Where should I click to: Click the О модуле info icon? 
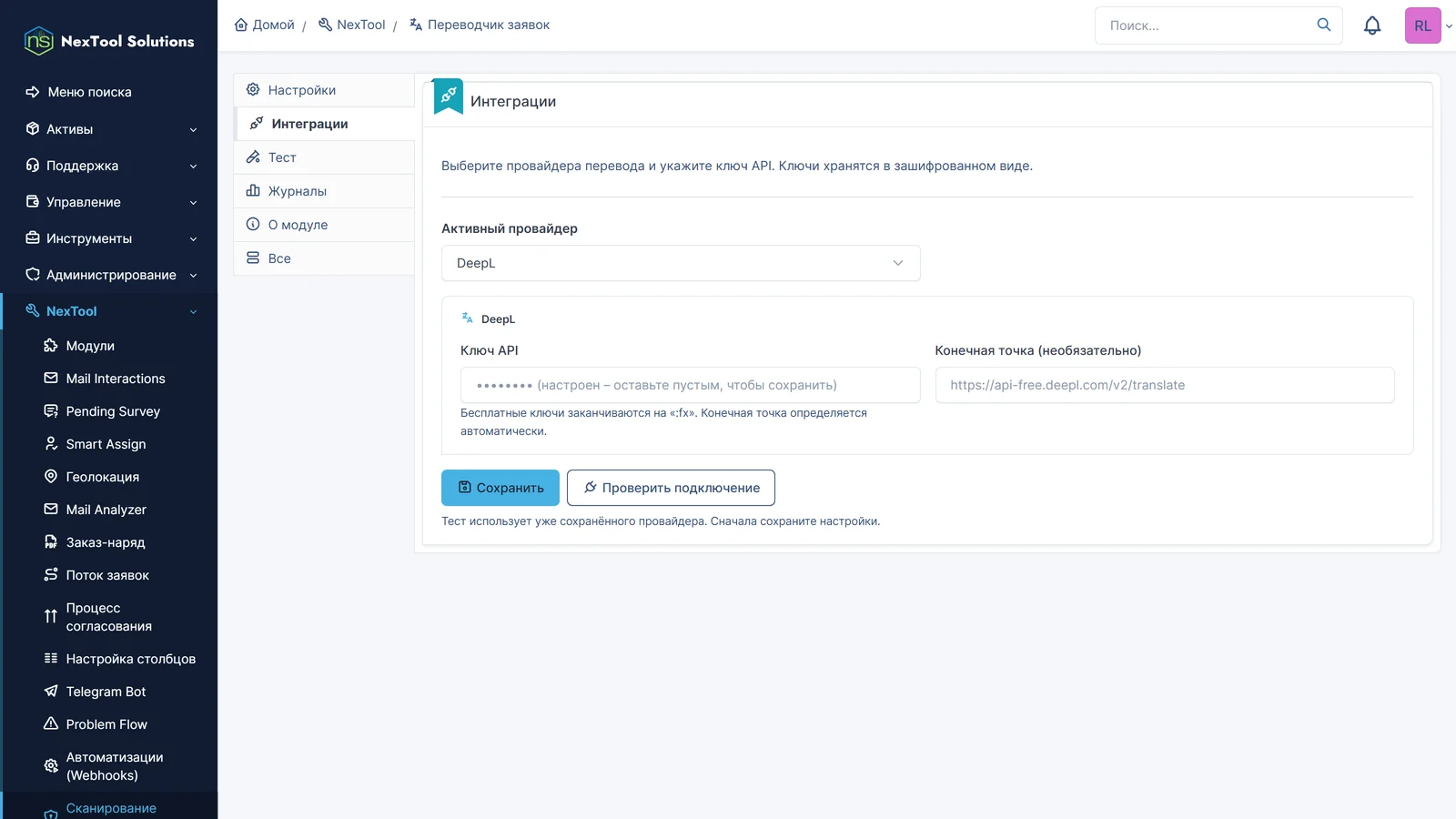pyautogui.click(x=253, y=224)
